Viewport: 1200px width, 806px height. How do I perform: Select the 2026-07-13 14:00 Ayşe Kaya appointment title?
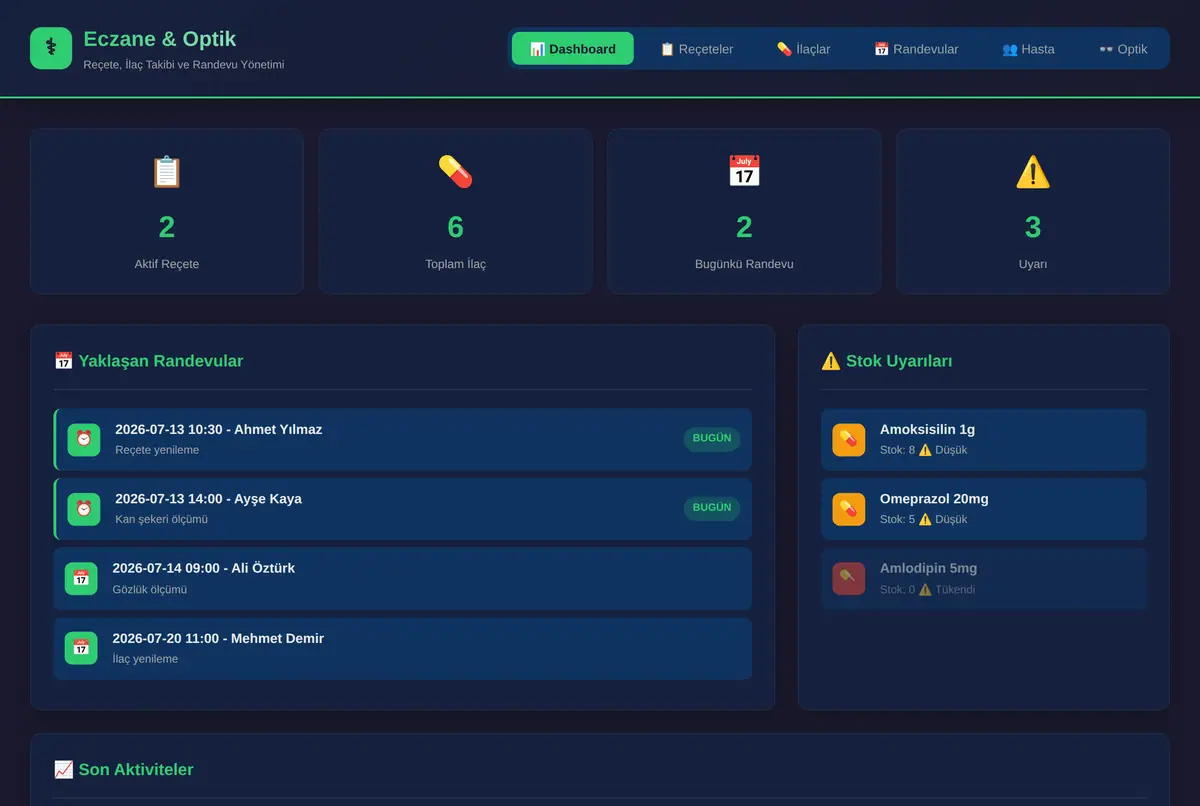point(208,499)
